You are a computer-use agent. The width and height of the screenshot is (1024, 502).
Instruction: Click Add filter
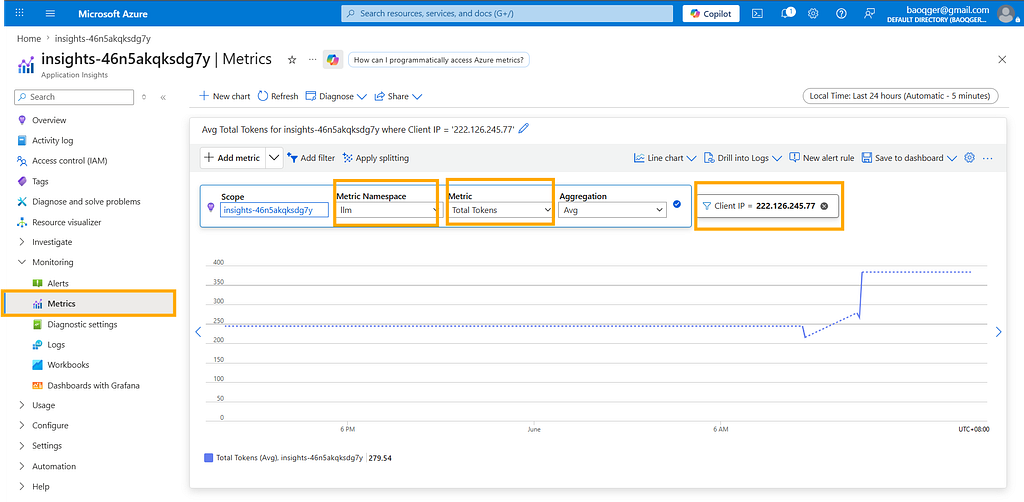[311, 158]
